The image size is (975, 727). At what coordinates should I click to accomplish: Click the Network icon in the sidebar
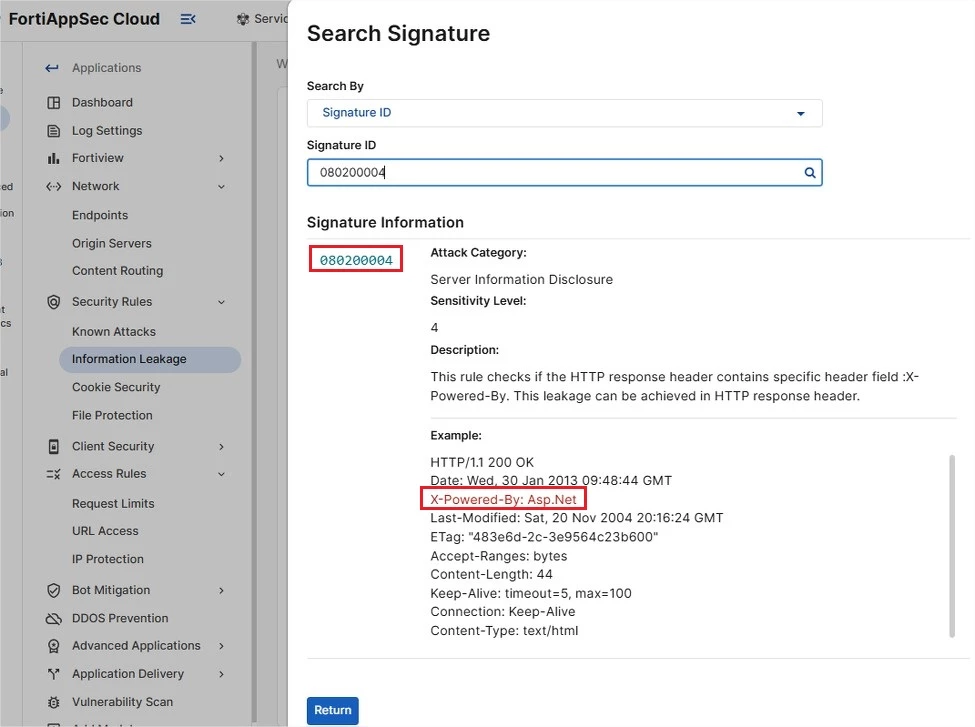click(54, 187)
